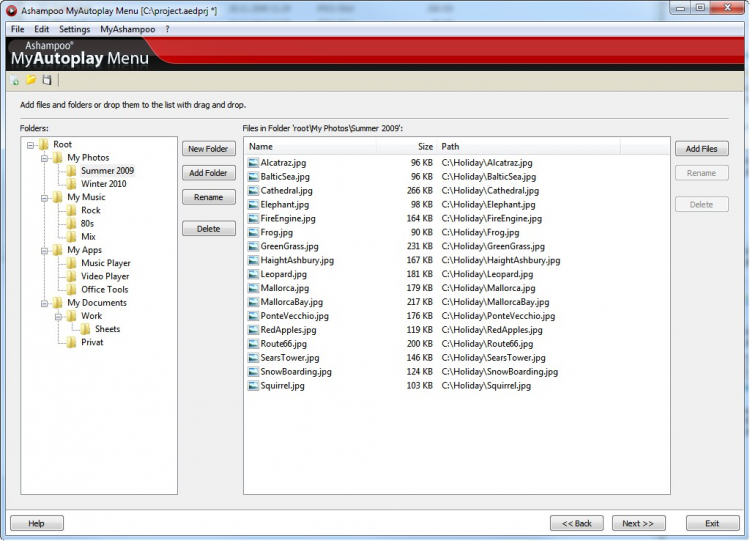Select the Summer 2009 folder
750x541 pixels.
tap(107, 170)
